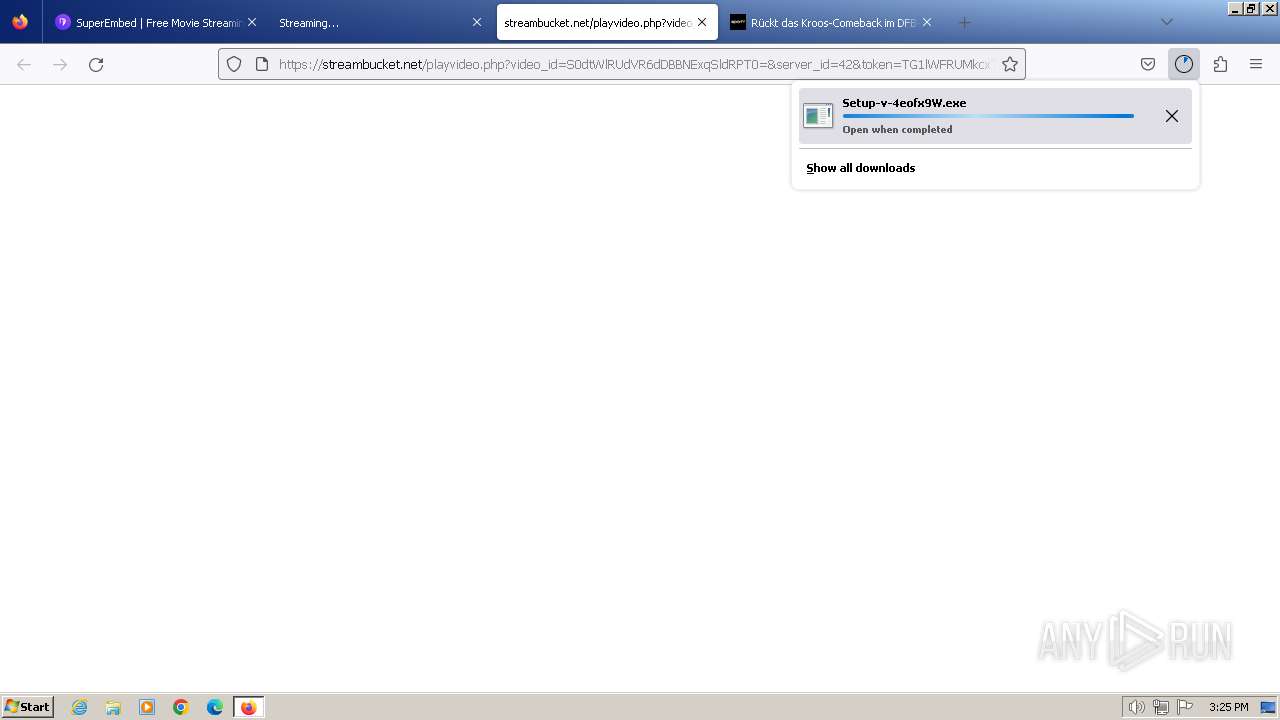This screenshot has width=1280, height=720.
Task: Launch Windows Media Player from taskbar
Action: click(x=147, y=707)
